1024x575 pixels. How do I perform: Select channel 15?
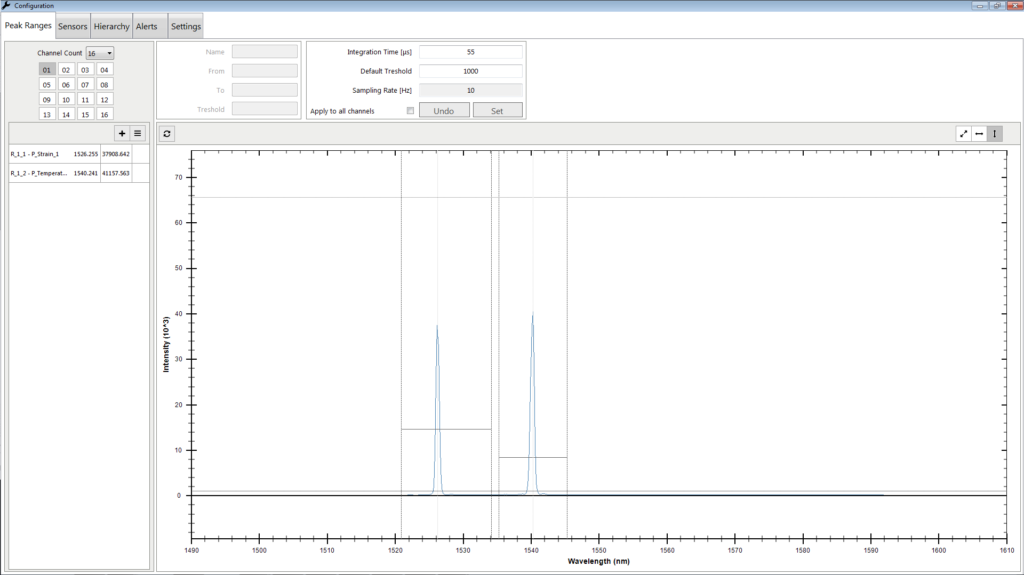tap(85, 114)
